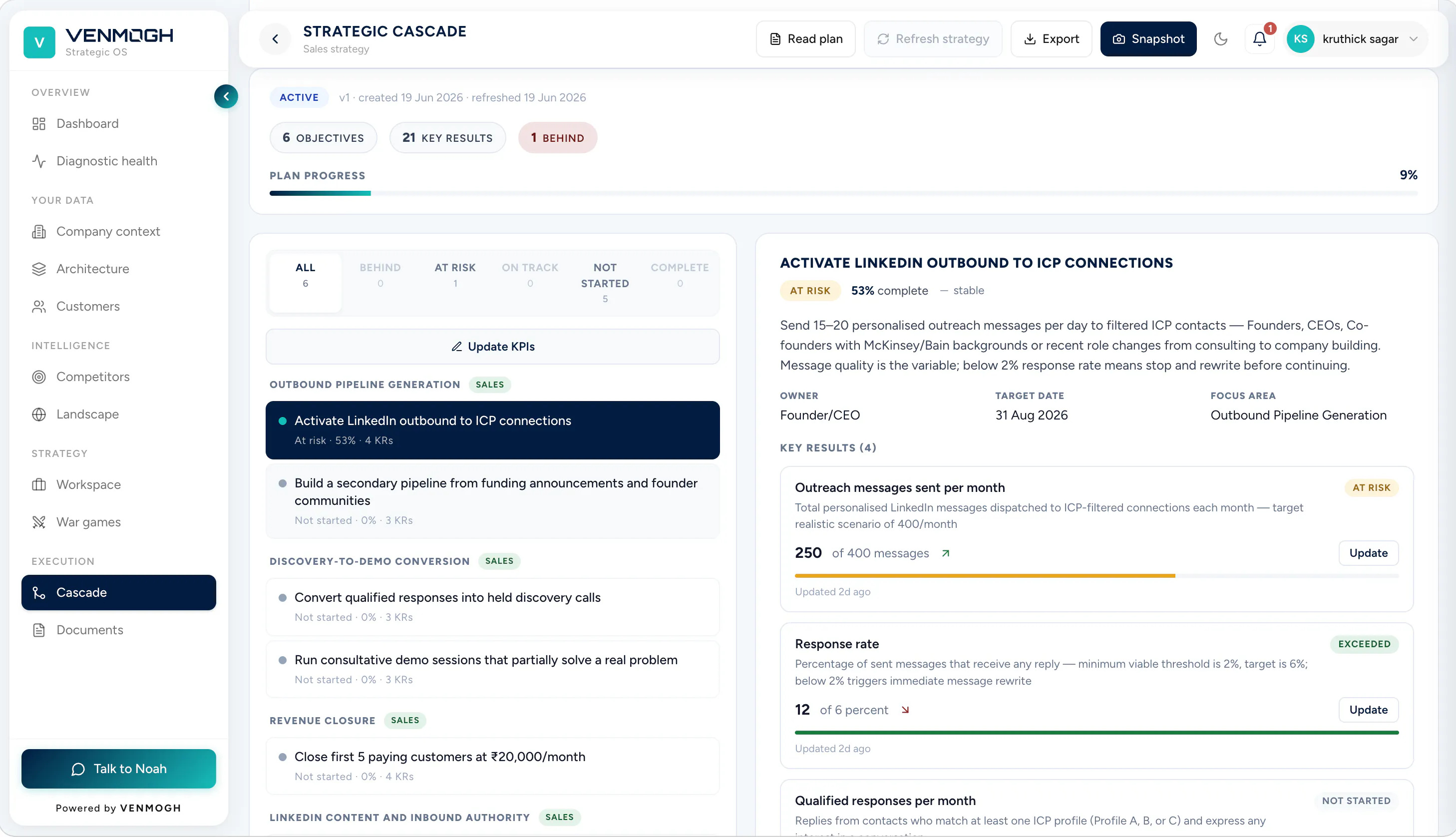This screenshot has height=837, width=1456.
Task: Click the Company context building icon
Action: tap(39, 231)
